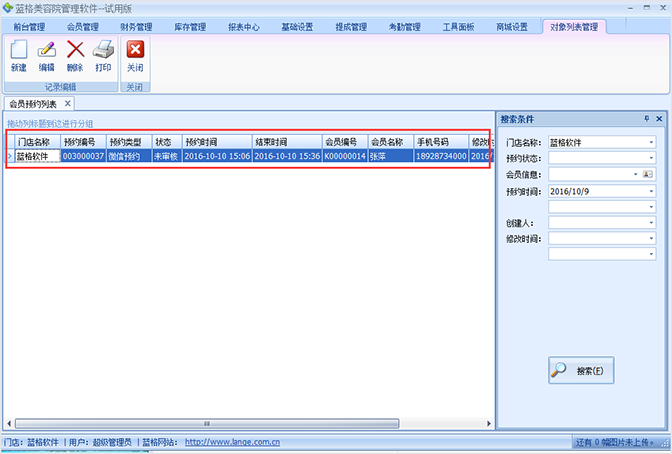Open the 考勤管理 ribbon tab
The image size is (672, 454).
405,27
